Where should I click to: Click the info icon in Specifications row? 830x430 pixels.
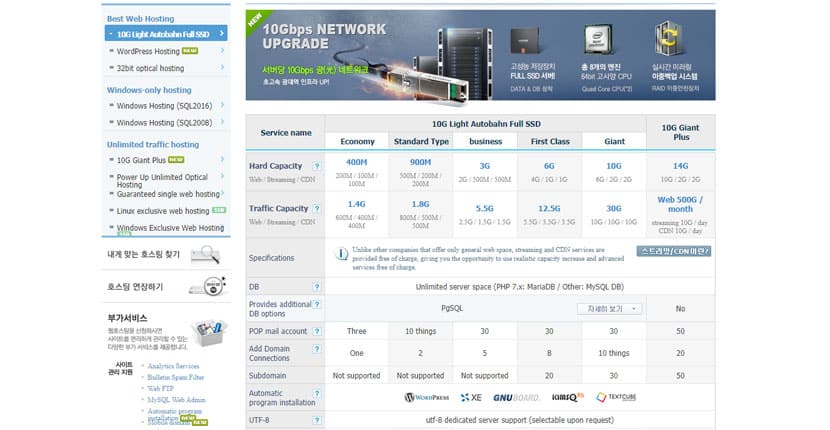[x=341, y=254]
